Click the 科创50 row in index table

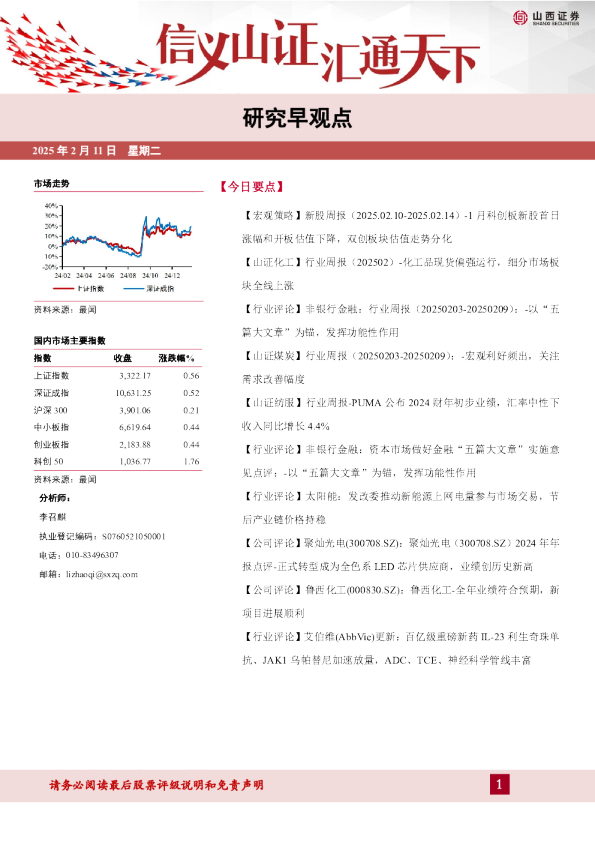coord(117,461)
